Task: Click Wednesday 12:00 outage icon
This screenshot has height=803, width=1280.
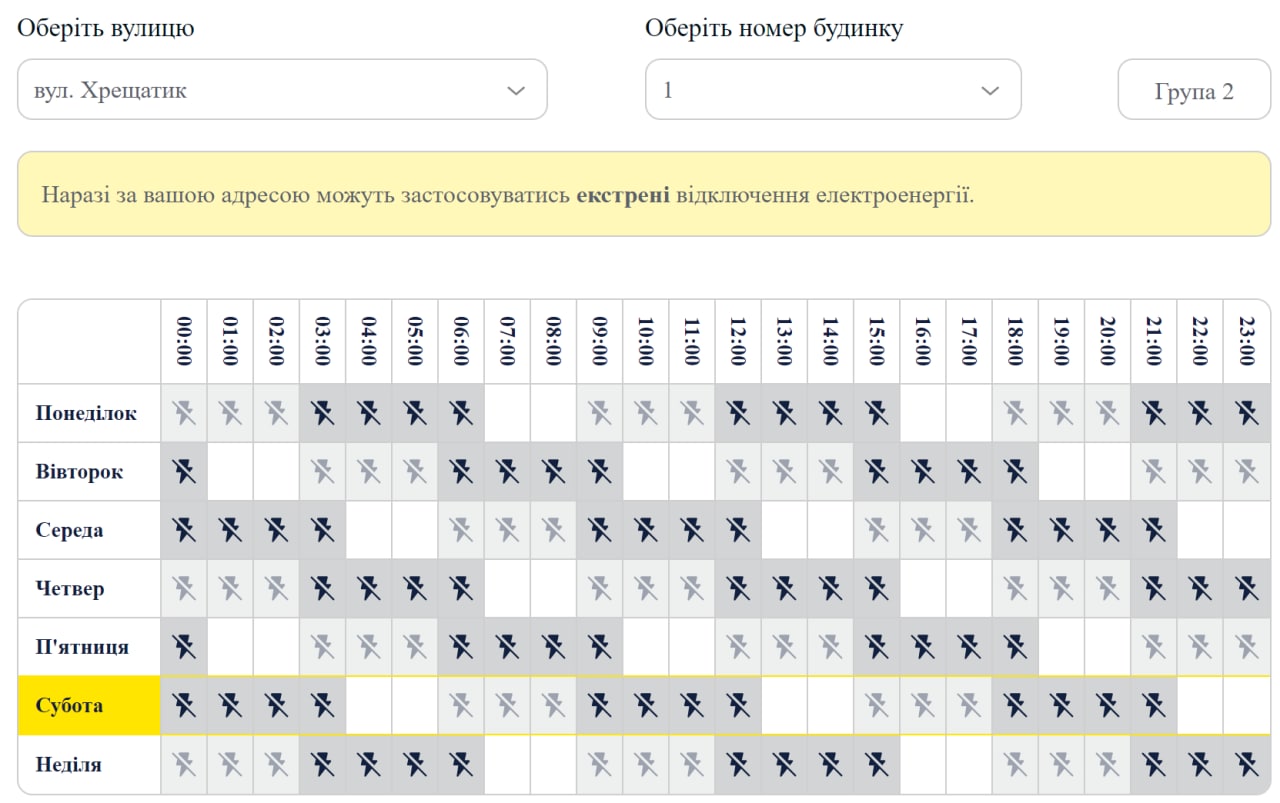Action: (738, 530)
